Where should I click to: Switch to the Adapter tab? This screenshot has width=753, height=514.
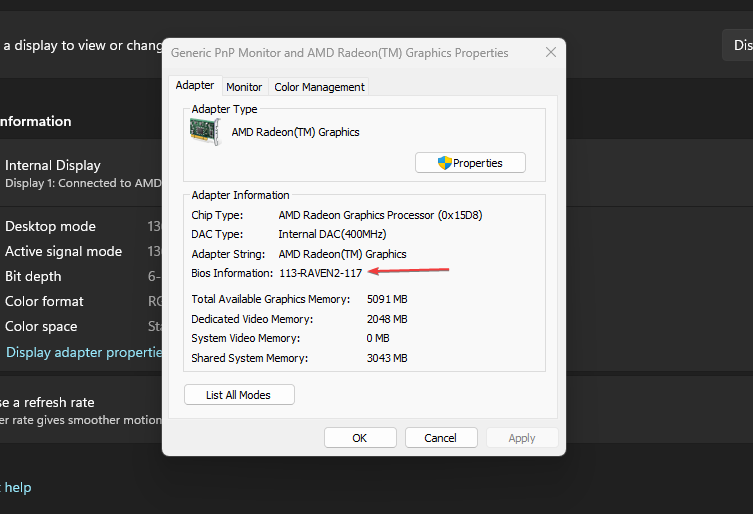point(195,86)
